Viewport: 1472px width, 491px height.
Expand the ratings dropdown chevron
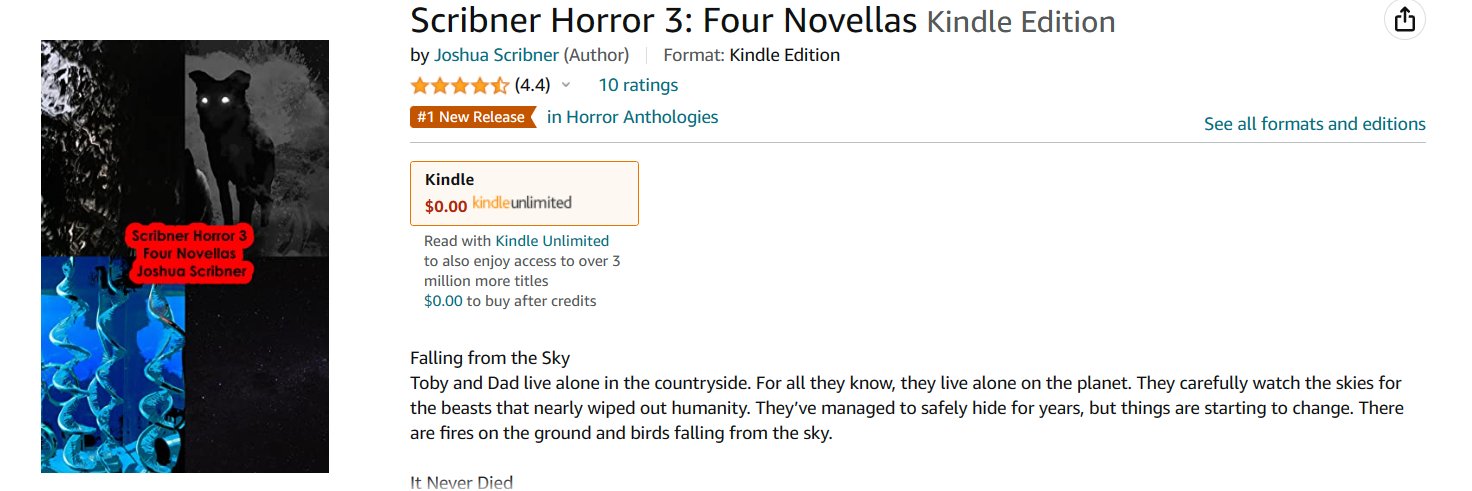point(566,86)
